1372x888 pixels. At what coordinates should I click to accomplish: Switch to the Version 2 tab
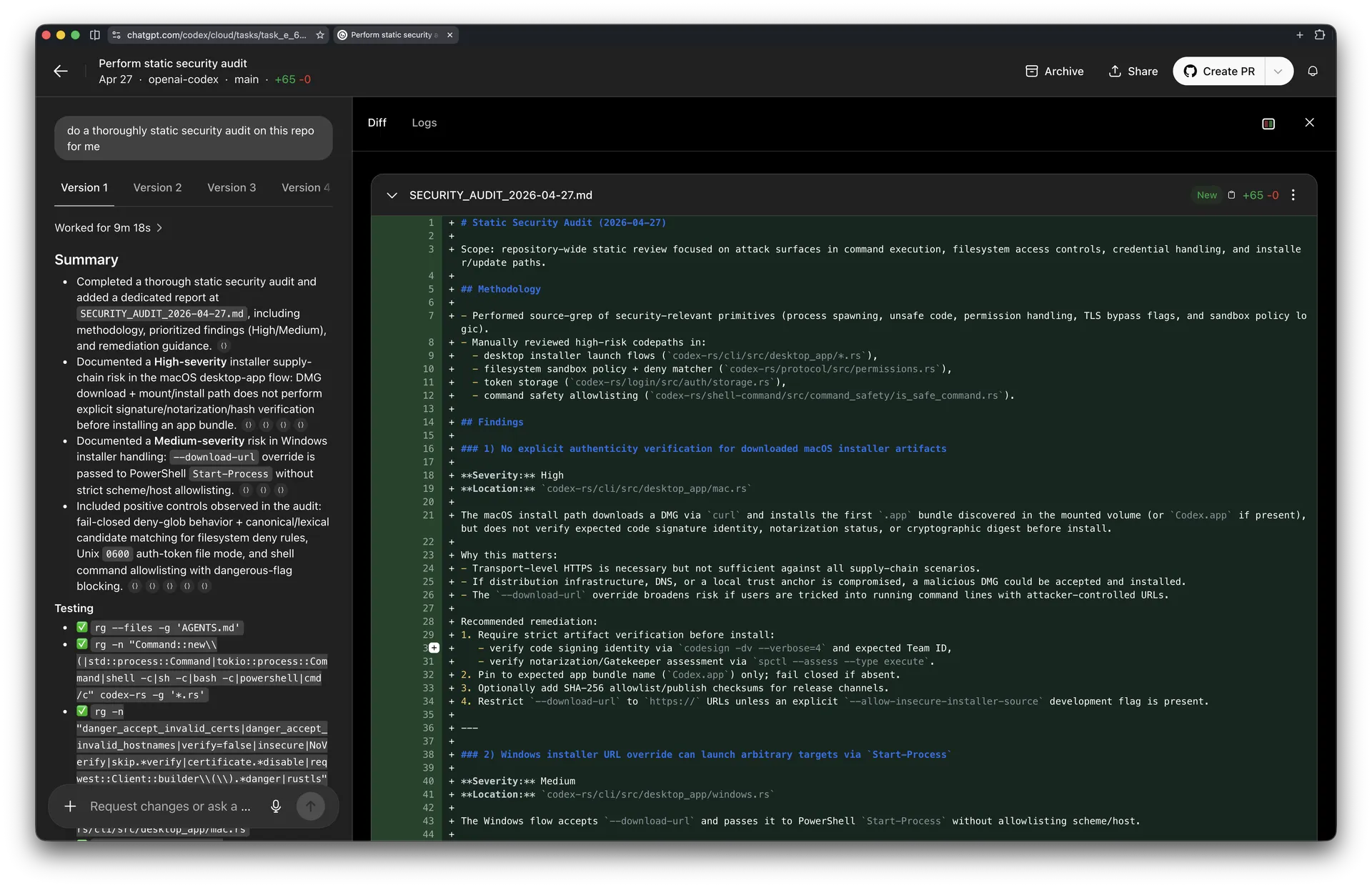coord(157,188)
